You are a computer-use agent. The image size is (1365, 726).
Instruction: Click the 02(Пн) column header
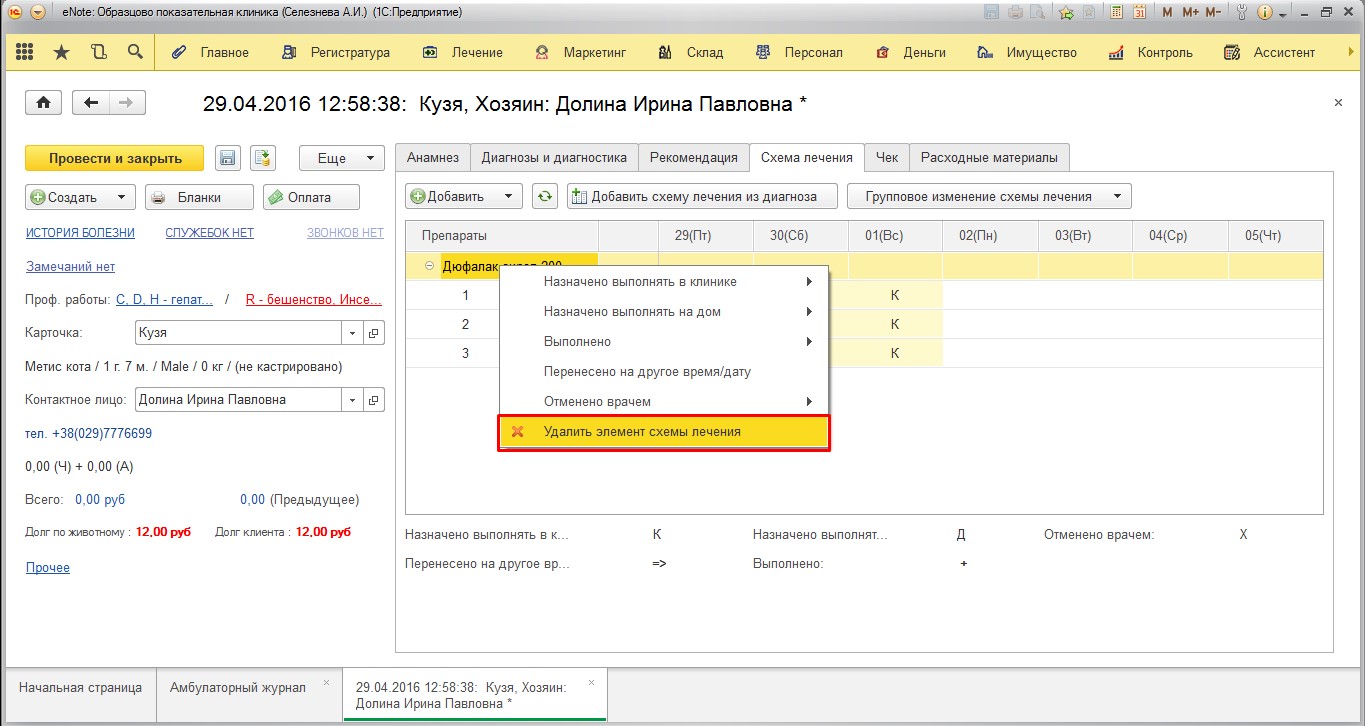[x=989, y=236]
